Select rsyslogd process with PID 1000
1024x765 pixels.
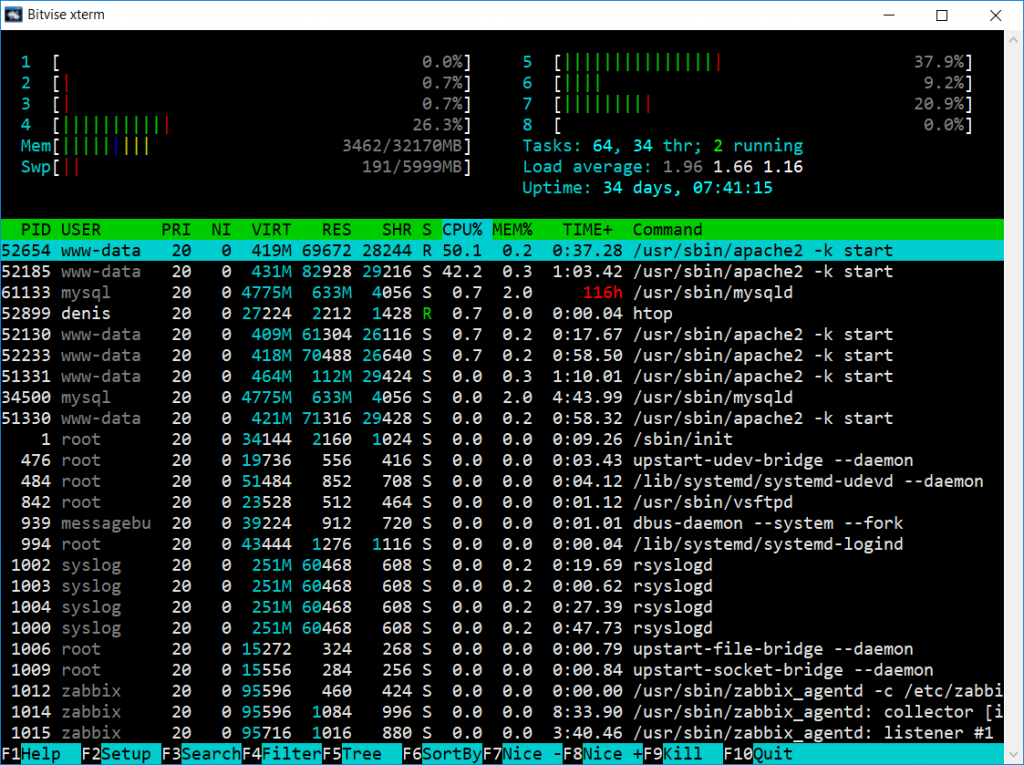pyautogui.click(x=502, y=627)
